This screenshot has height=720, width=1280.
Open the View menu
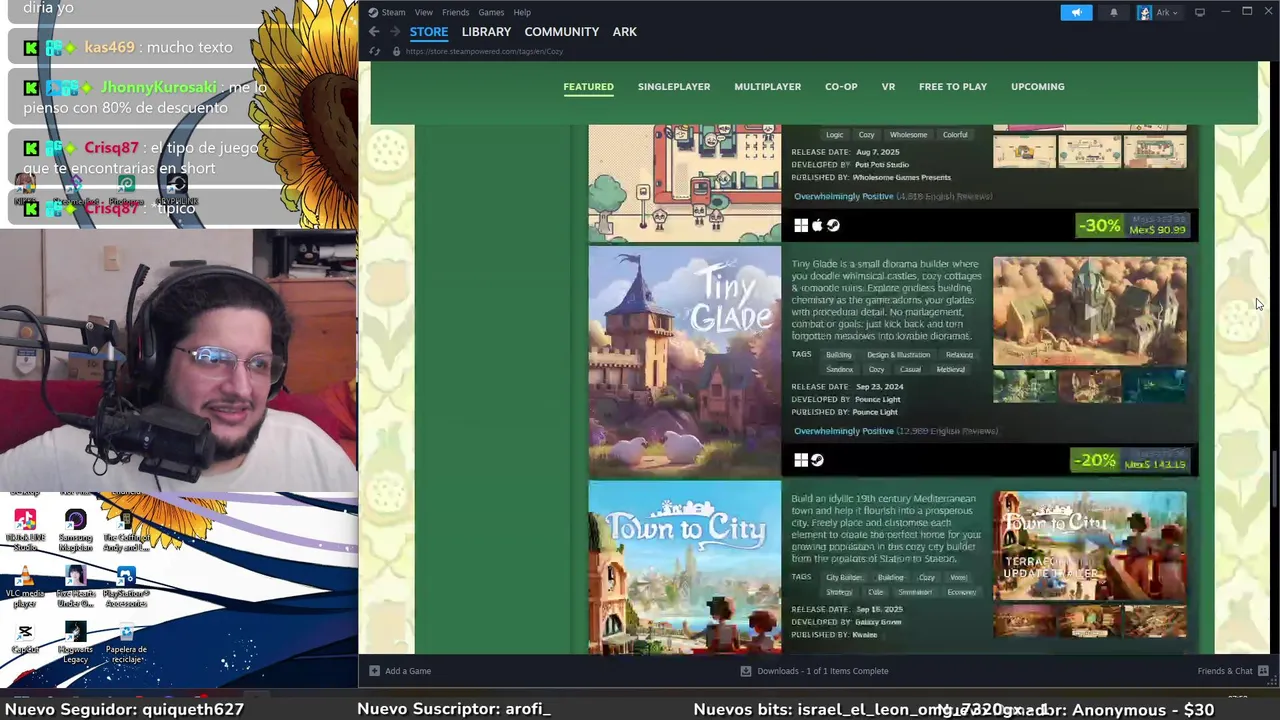coord(424,12)
